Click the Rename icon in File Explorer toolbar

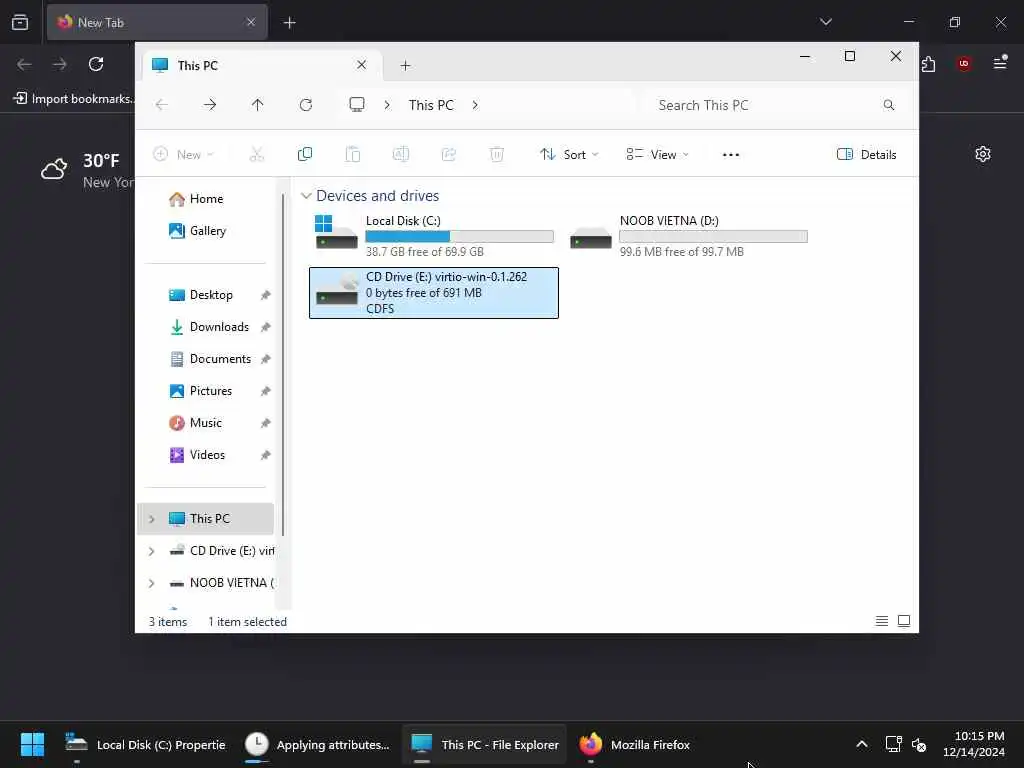[400, 155]
